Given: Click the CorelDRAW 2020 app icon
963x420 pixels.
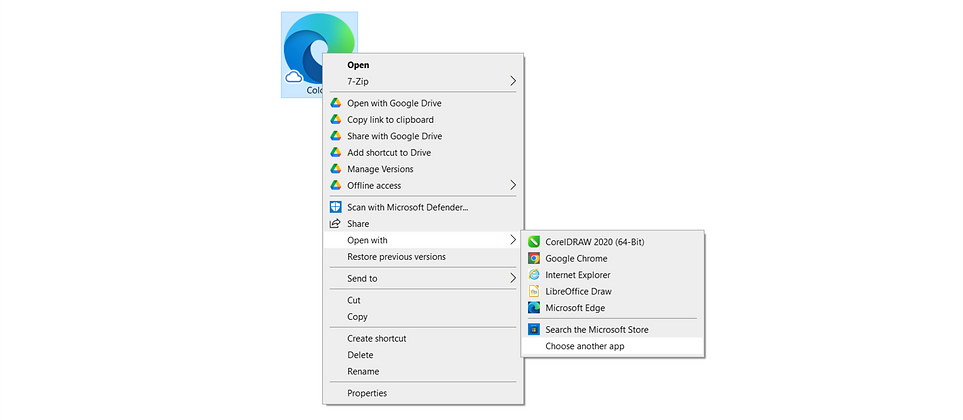Looking at the screenshot, I should coord(534,242).
